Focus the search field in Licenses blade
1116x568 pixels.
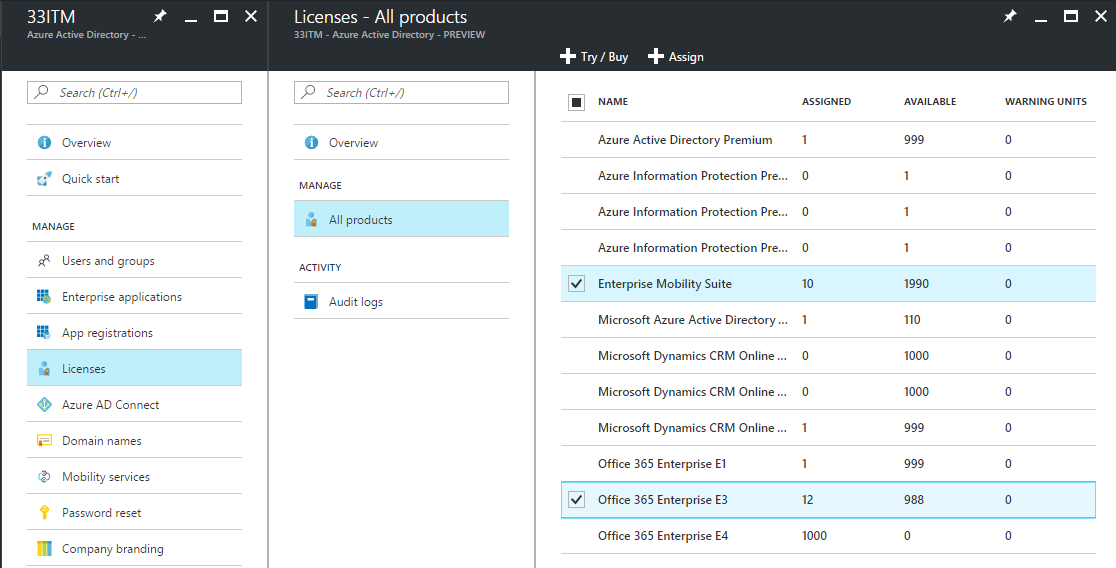point(401,93)
